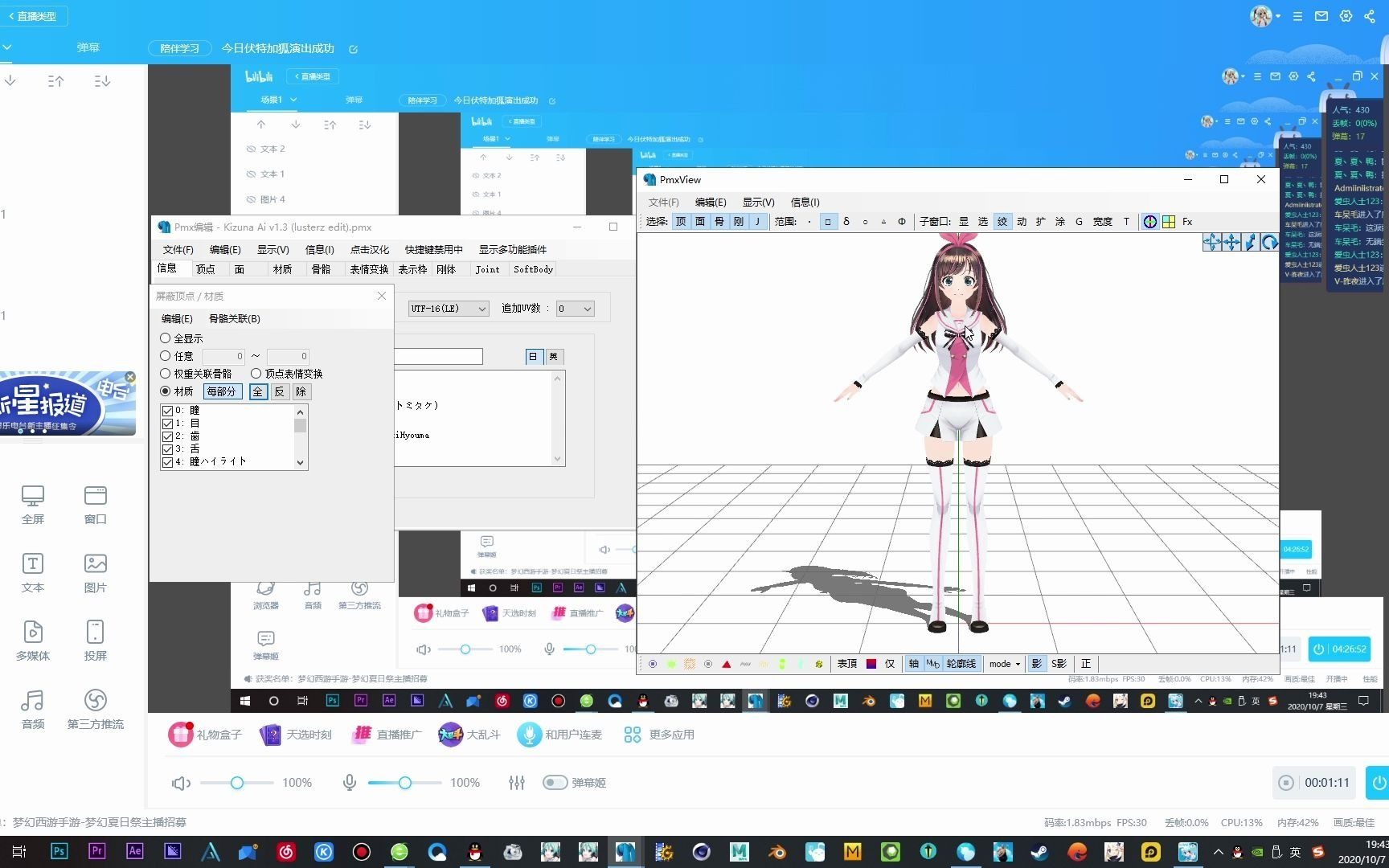Uncheck material 0: 瞳 checkbox
The height and width of the screenshot is (868, 1389).
(x=167, y=411)
